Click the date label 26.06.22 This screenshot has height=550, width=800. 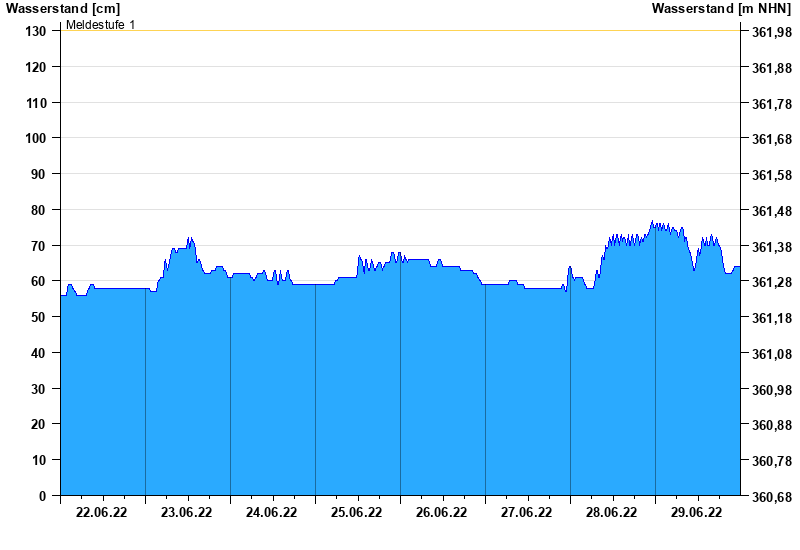click(441, 512)
